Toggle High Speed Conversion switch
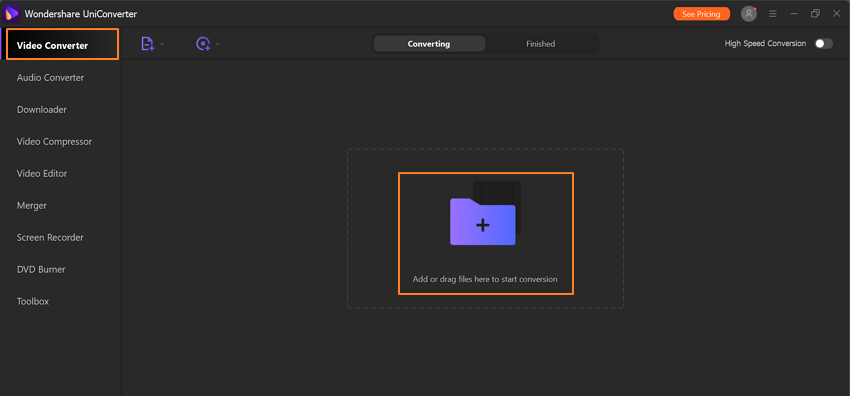 823,43
